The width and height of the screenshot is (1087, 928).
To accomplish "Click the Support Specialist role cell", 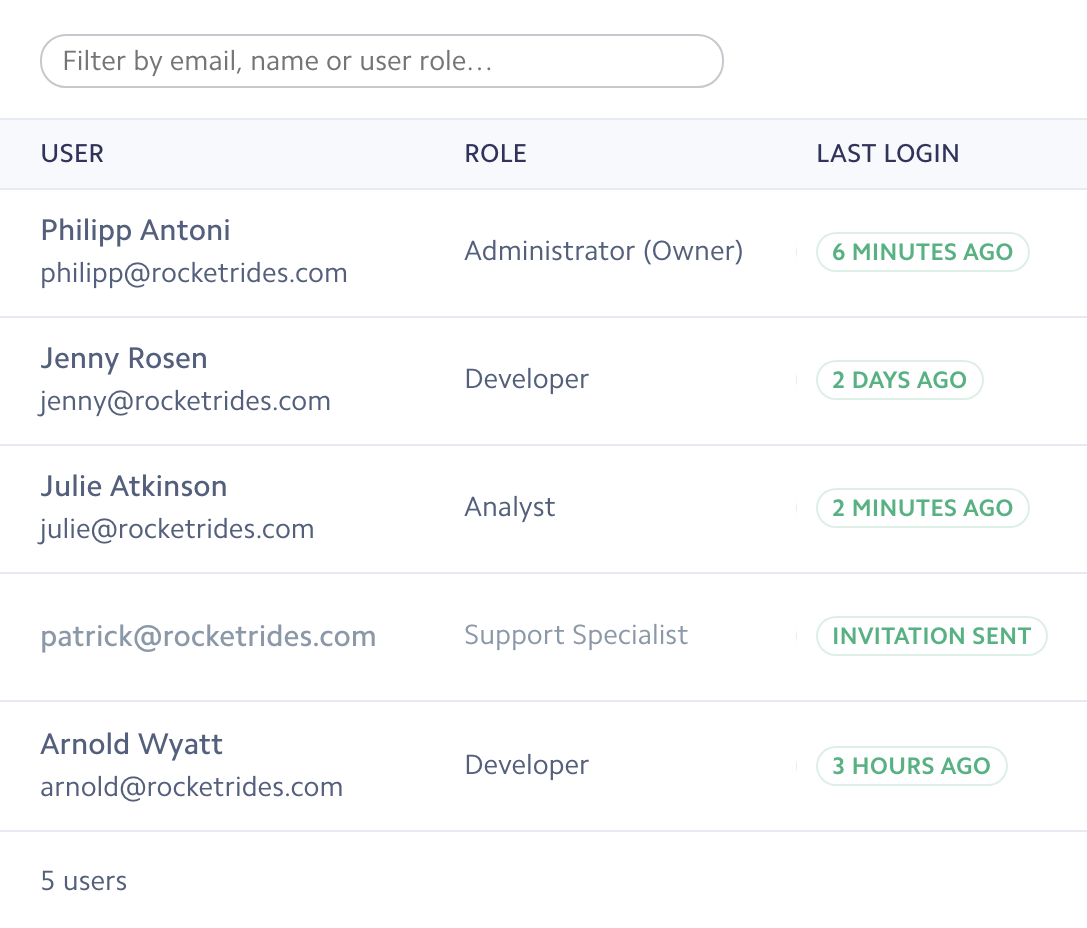I will (x=576, y=636).
